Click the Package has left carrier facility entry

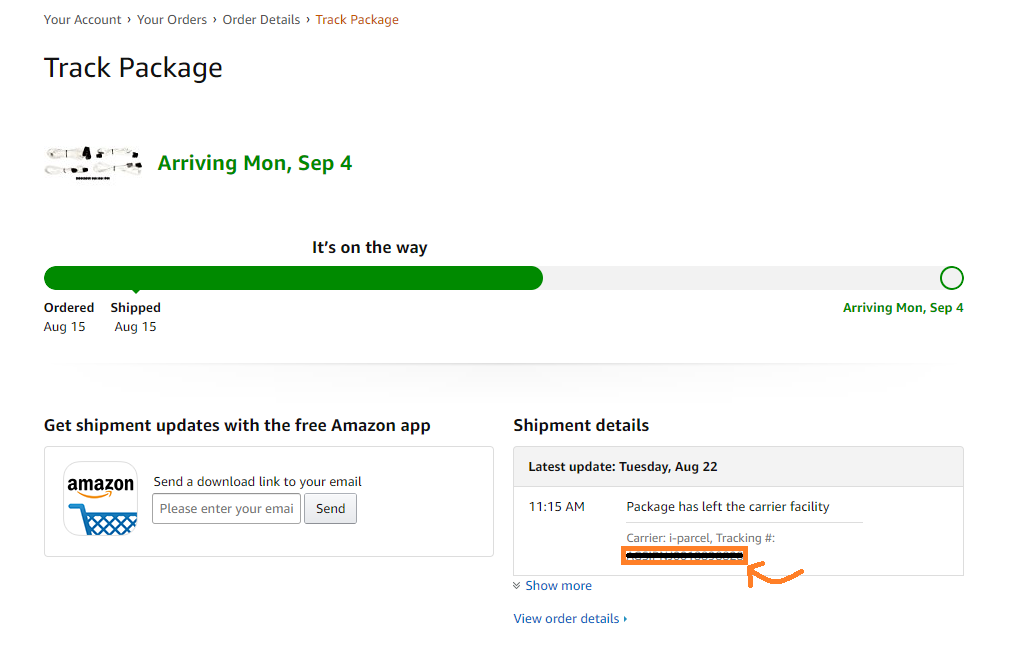point(728,506)
